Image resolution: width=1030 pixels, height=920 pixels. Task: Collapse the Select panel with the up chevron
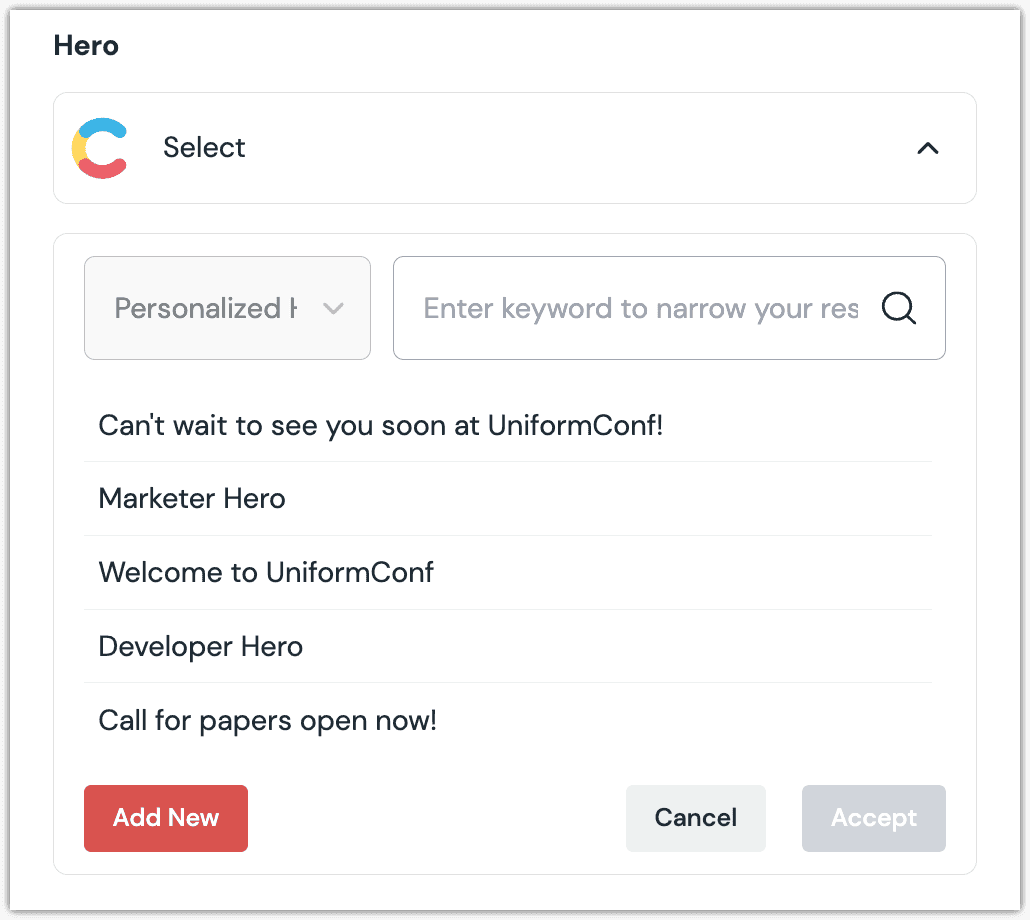(928, 148)
